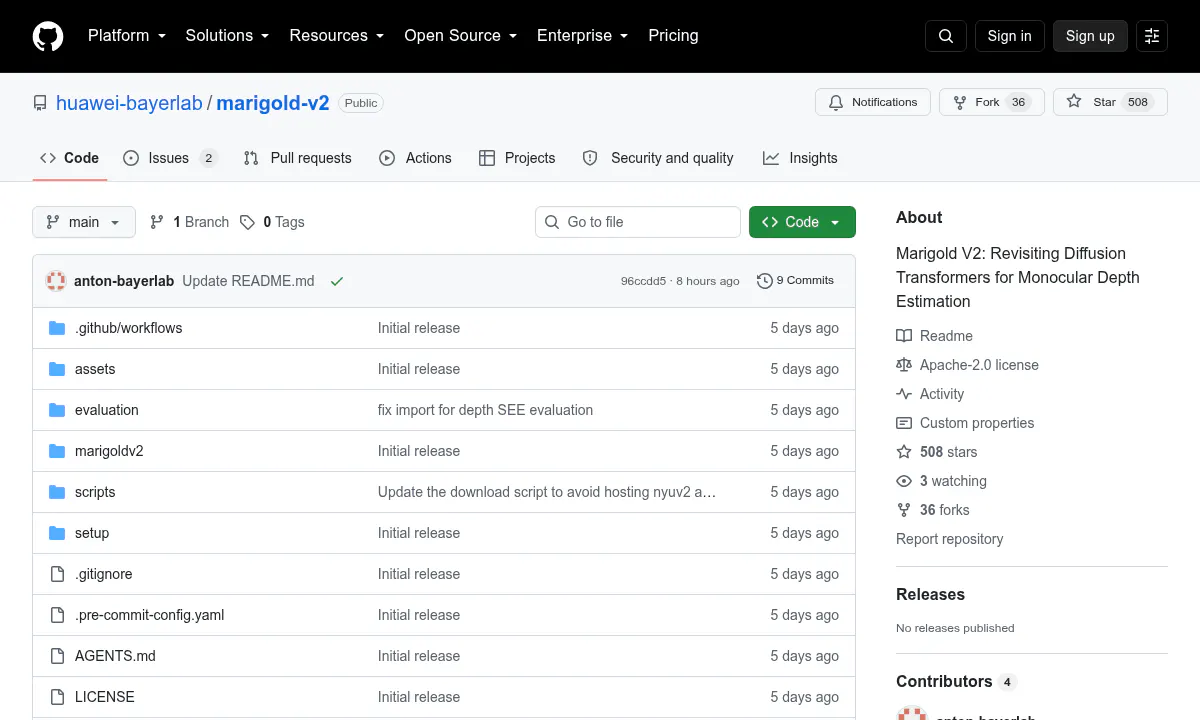Image resolution: width=1200 pixels, height=720 pixels.
Task: Open the main branch selector dropdown
Action: click(x=84, y=222)
